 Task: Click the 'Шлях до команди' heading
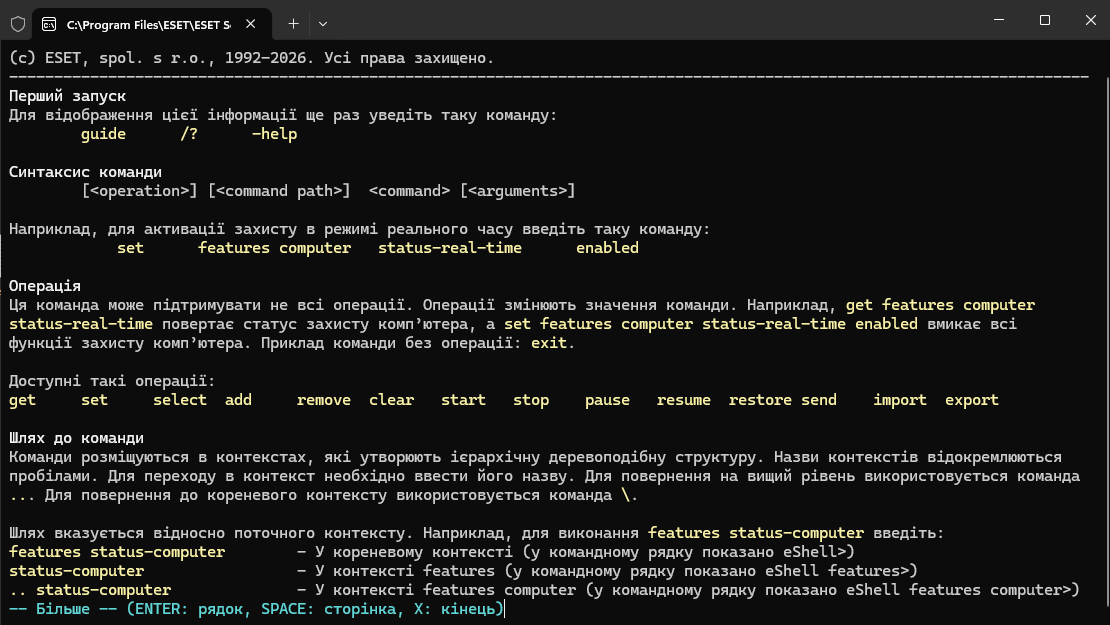click(x=76, y=438)
